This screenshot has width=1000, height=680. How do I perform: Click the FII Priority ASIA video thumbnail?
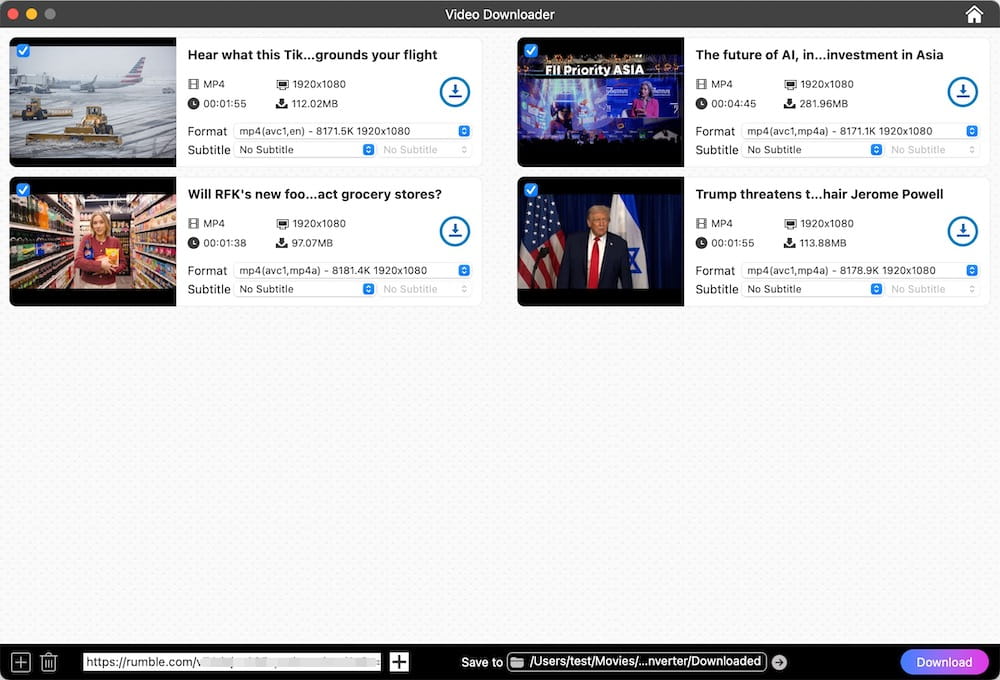[600, 102]
